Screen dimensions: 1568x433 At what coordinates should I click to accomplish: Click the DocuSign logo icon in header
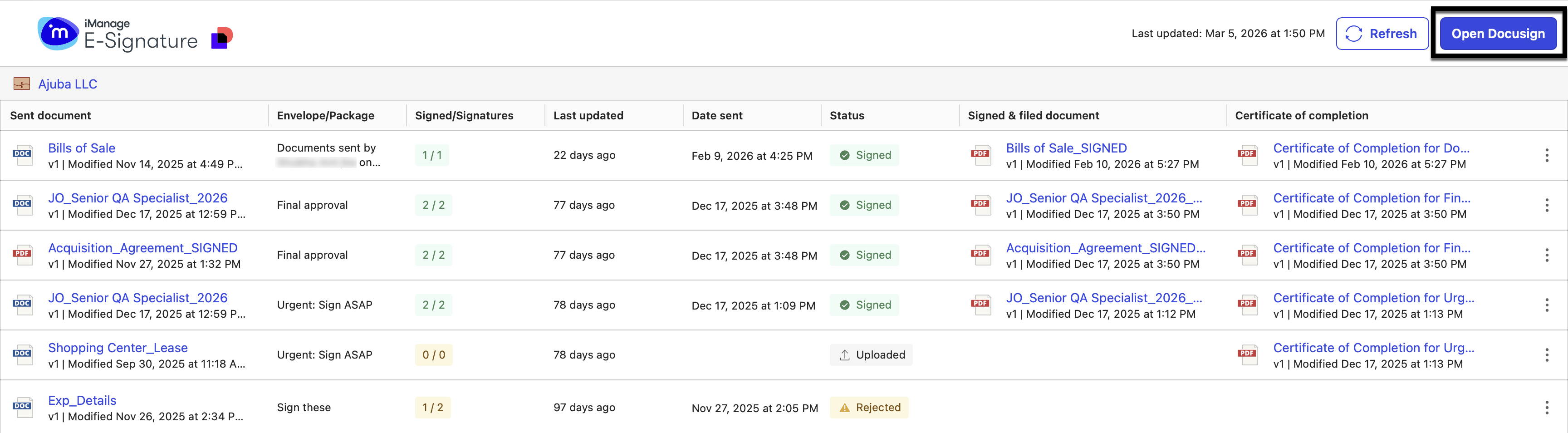[x=222, y=38]
